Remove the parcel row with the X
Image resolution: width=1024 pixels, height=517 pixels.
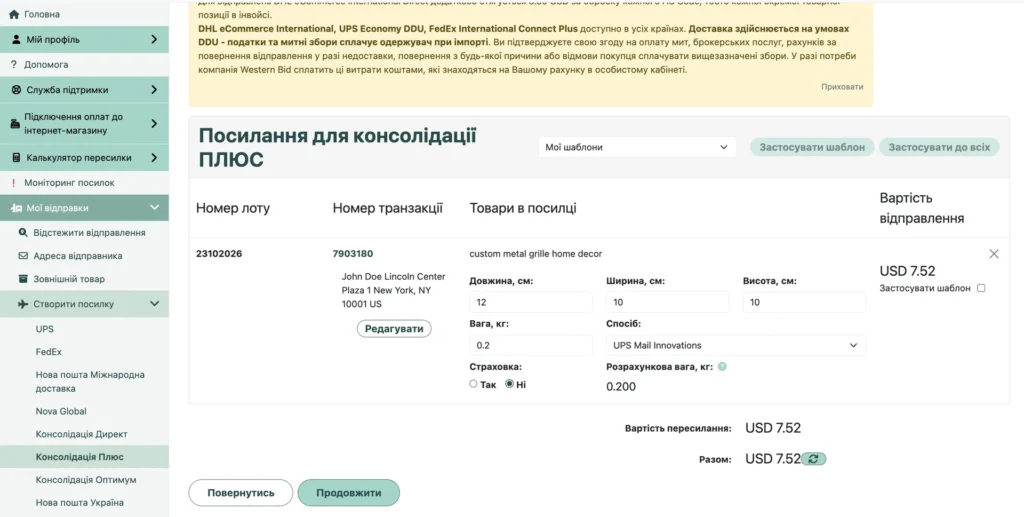[994, 254]
